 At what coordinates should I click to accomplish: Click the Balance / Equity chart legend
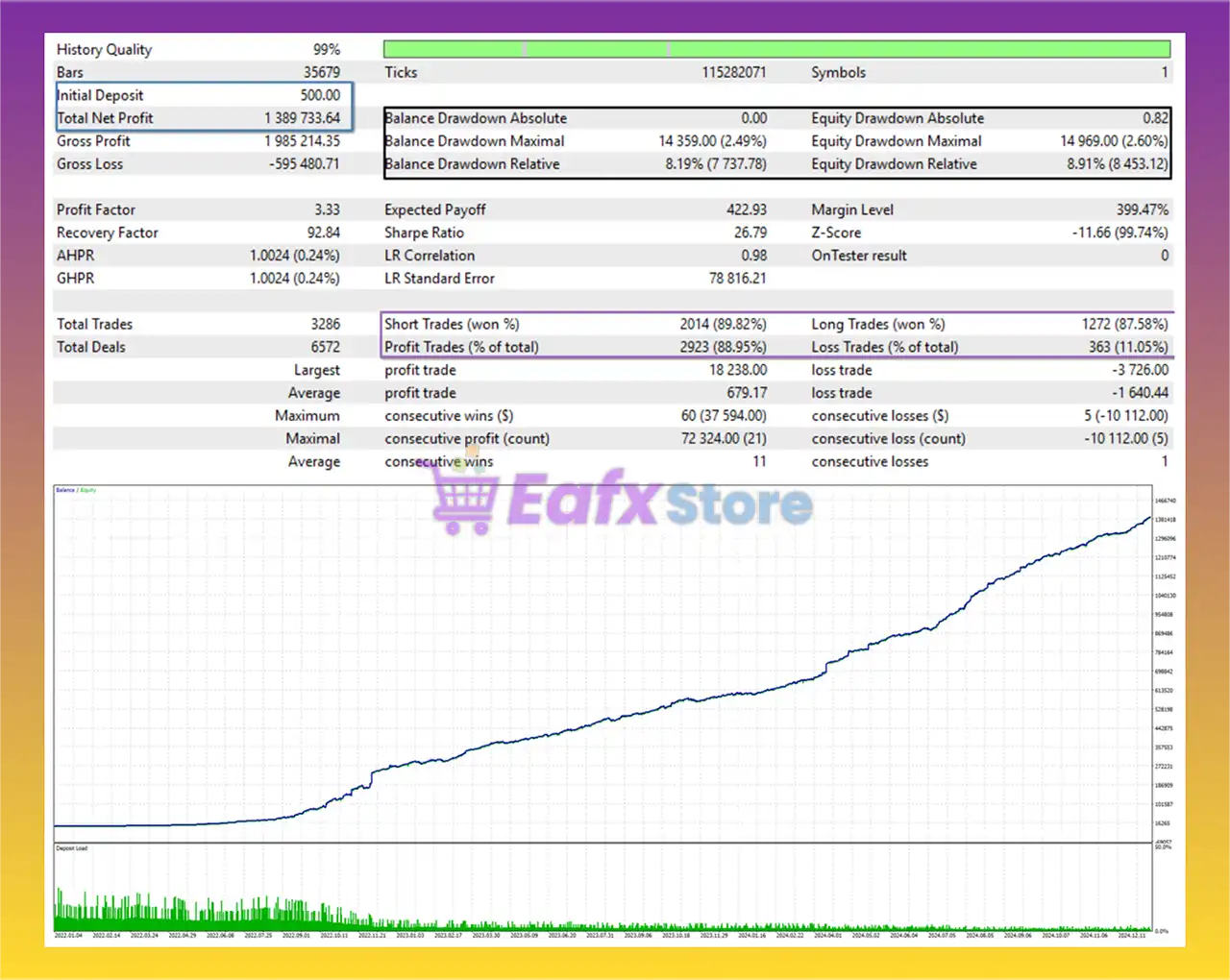click(76, 490)
